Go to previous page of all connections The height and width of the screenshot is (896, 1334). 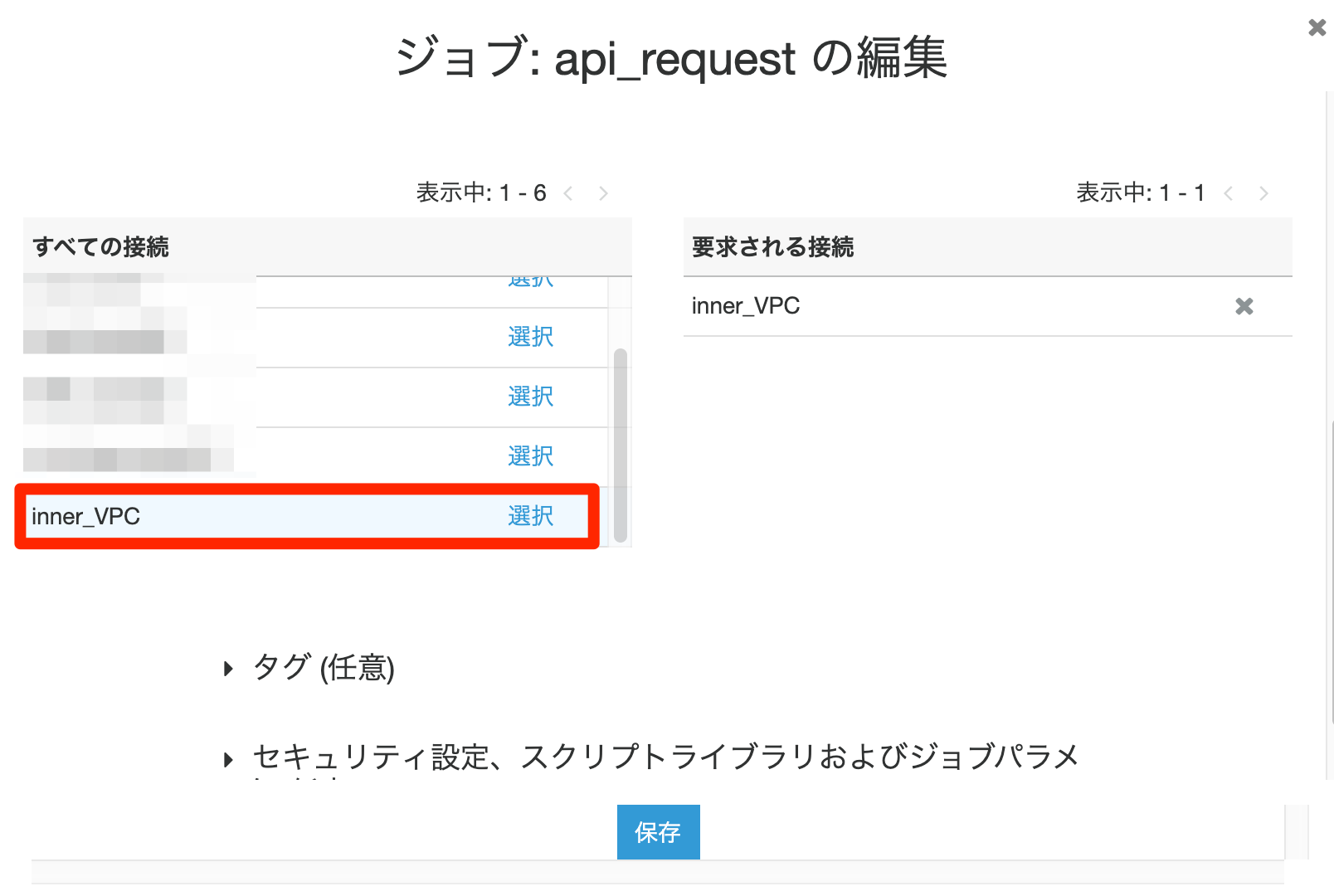pos(568,194)
